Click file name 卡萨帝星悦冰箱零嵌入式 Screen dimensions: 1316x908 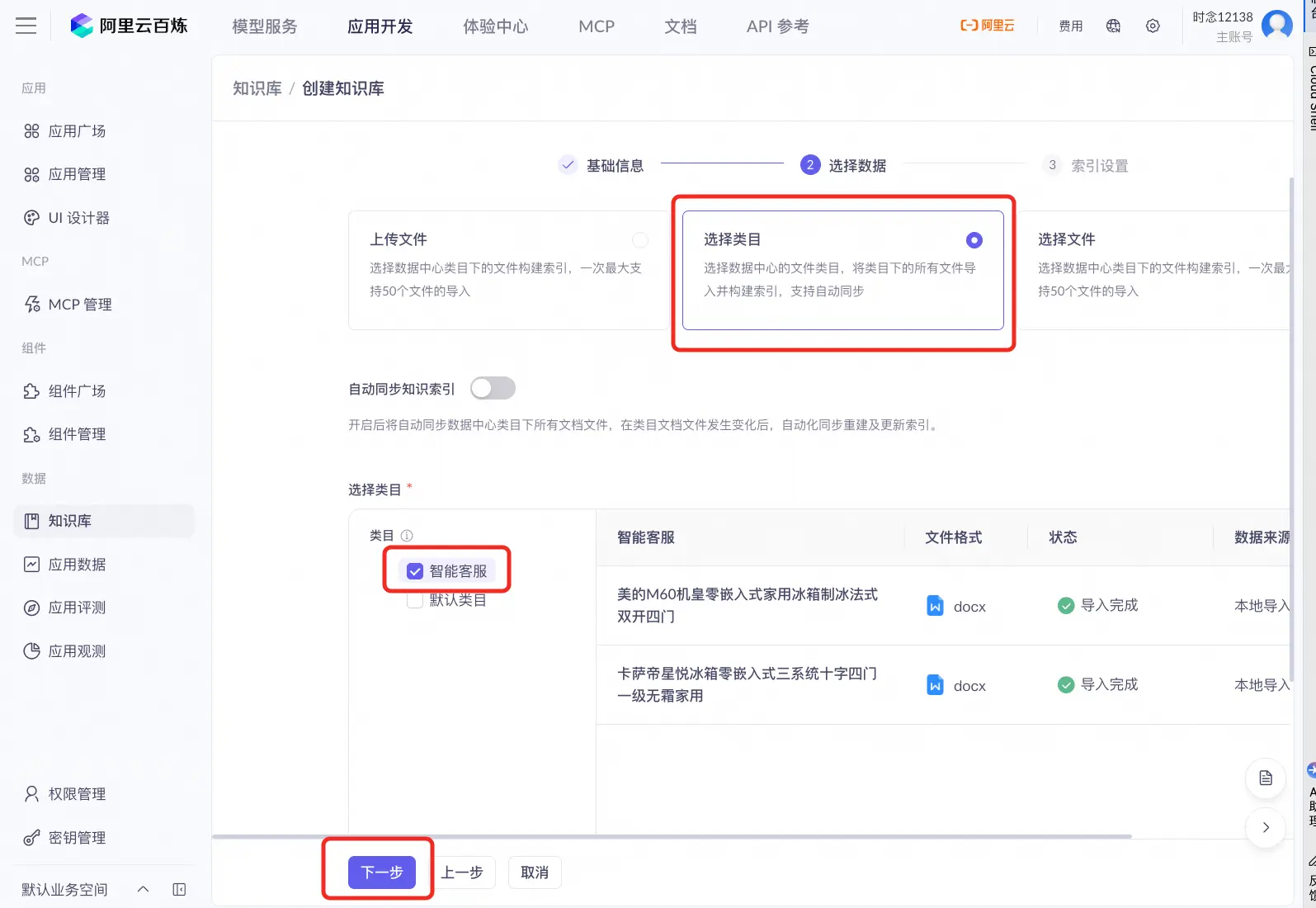[x=748, y=684]
